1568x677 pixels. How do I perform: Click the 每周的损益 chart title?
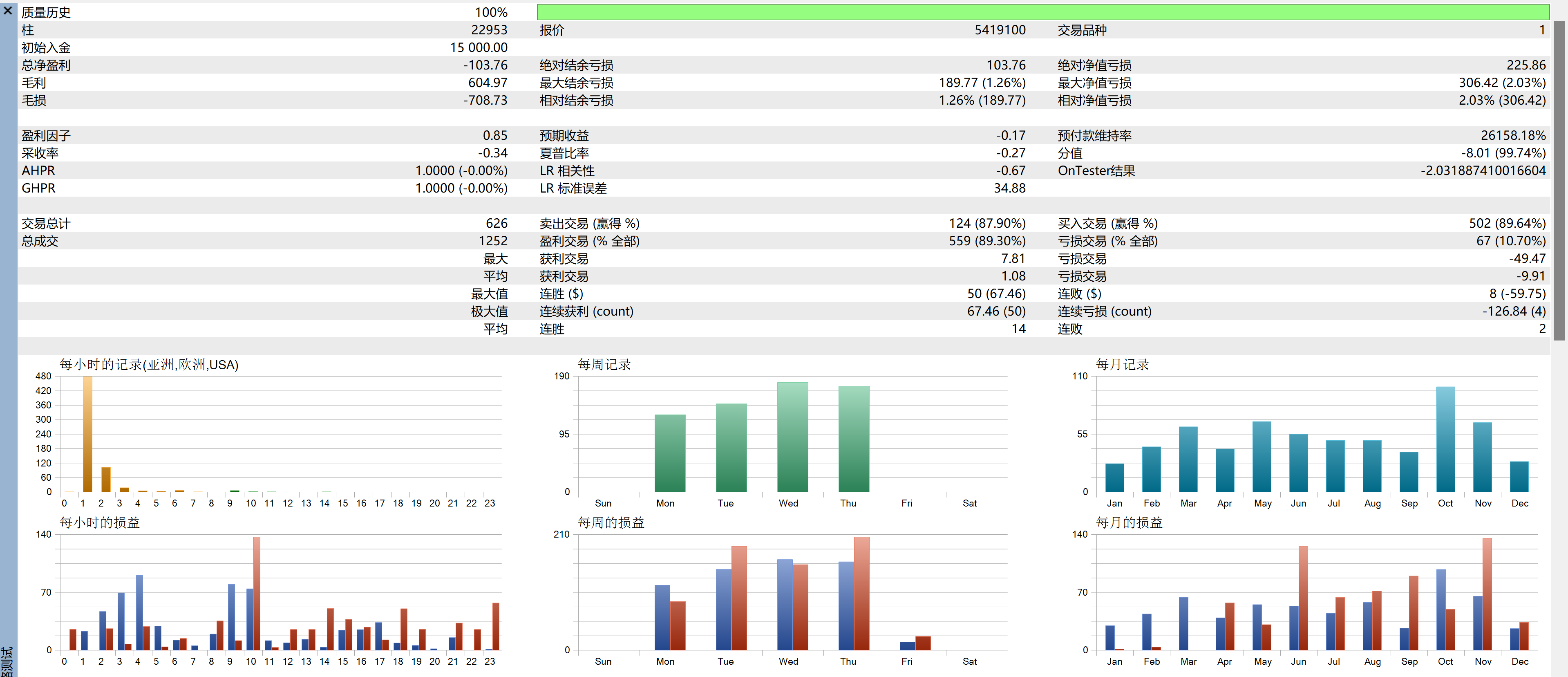(x=611, y=522)
